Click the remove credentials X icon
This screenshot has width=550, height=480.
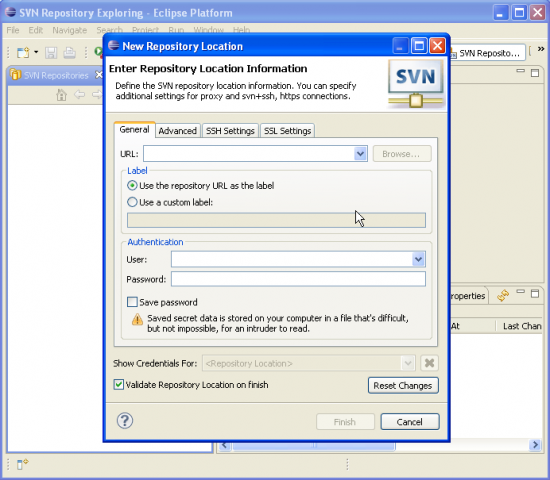coord(429,363)
